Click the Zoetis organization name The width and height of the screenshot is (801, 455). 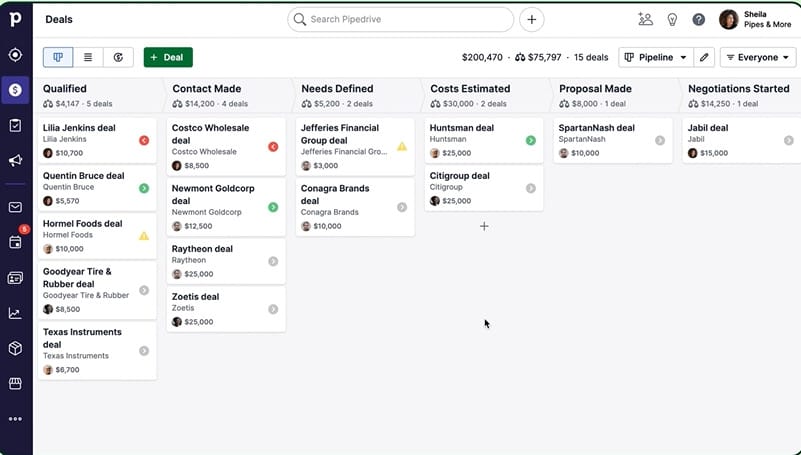pyautogui.click(x=183, y=308)
